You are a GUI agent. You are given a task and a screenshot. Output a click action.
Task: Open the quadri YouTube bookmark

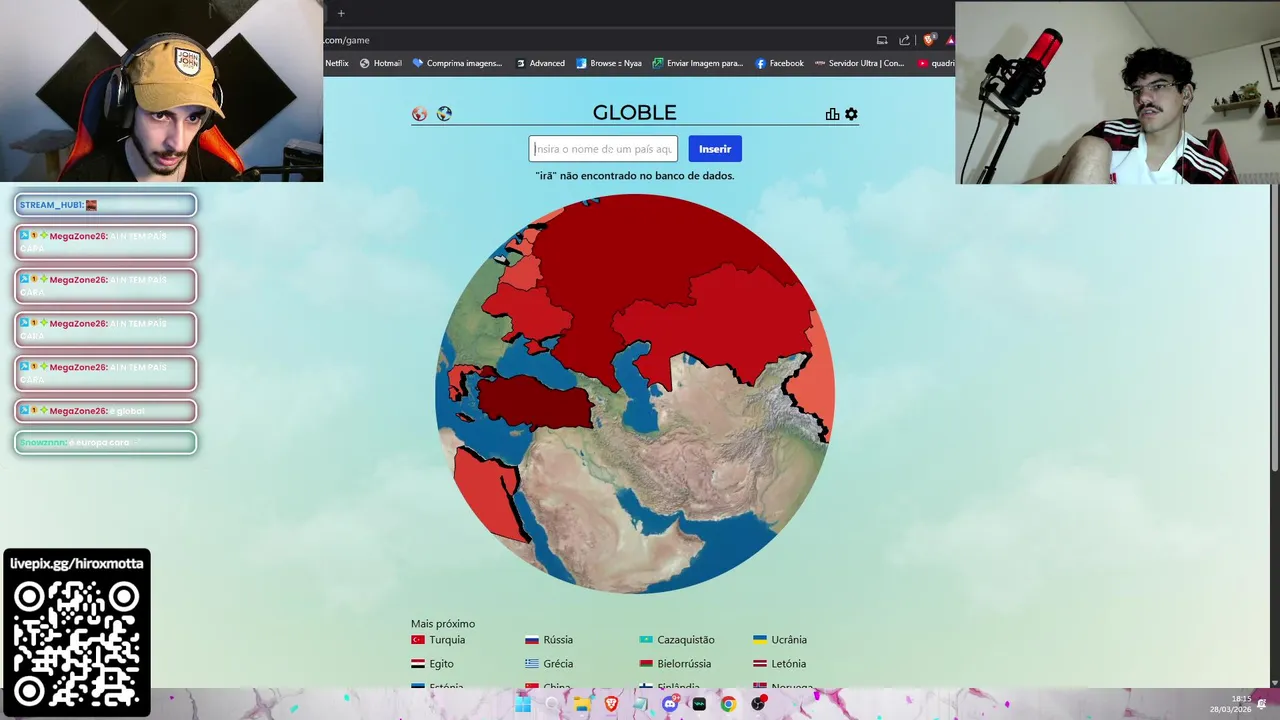click(x=936, y=63)
